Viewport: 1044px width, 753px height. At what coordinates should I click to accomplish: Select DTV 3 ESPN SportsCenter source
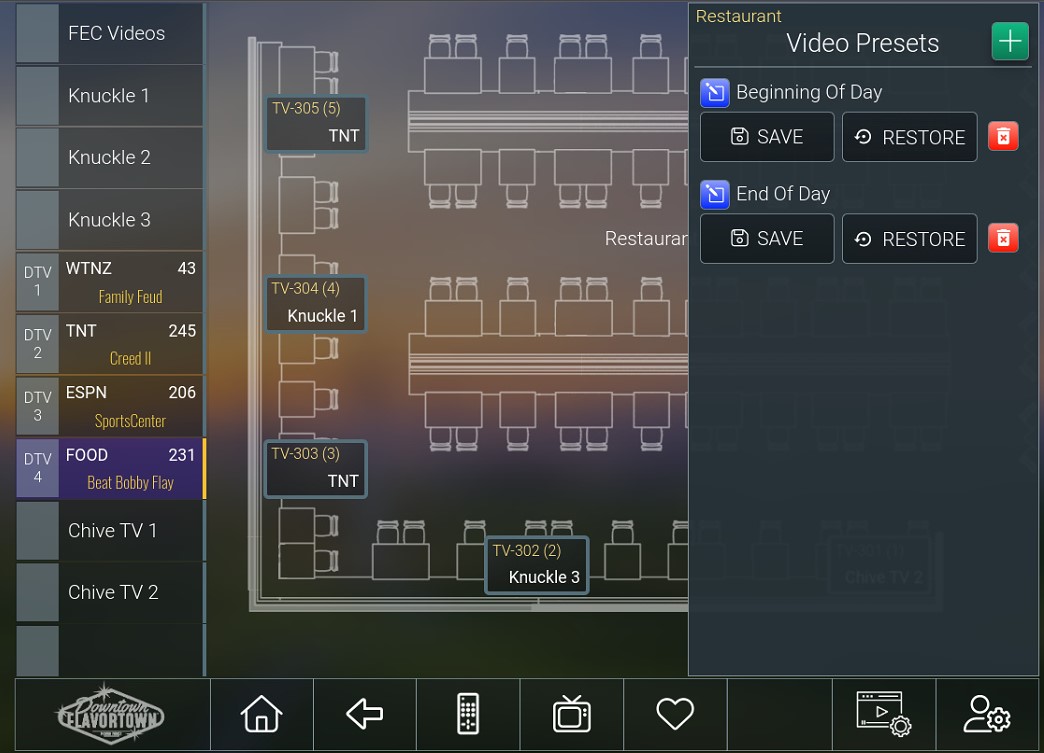[109, 406]
